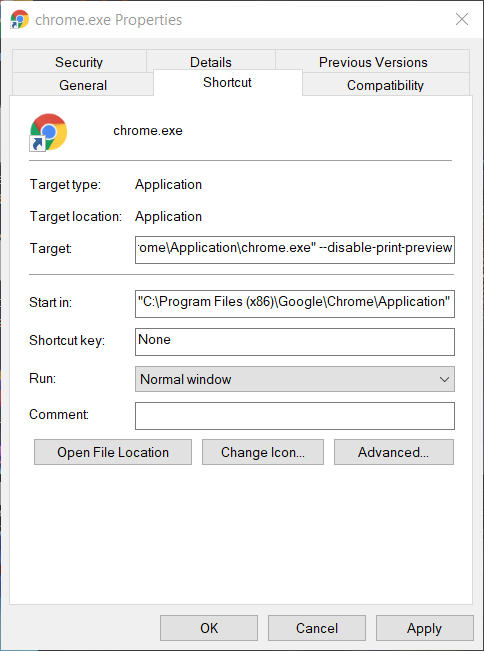484x651 pixels.
Task: Open the Details tab
Action: pyautogui.click(x=210, y=62)
